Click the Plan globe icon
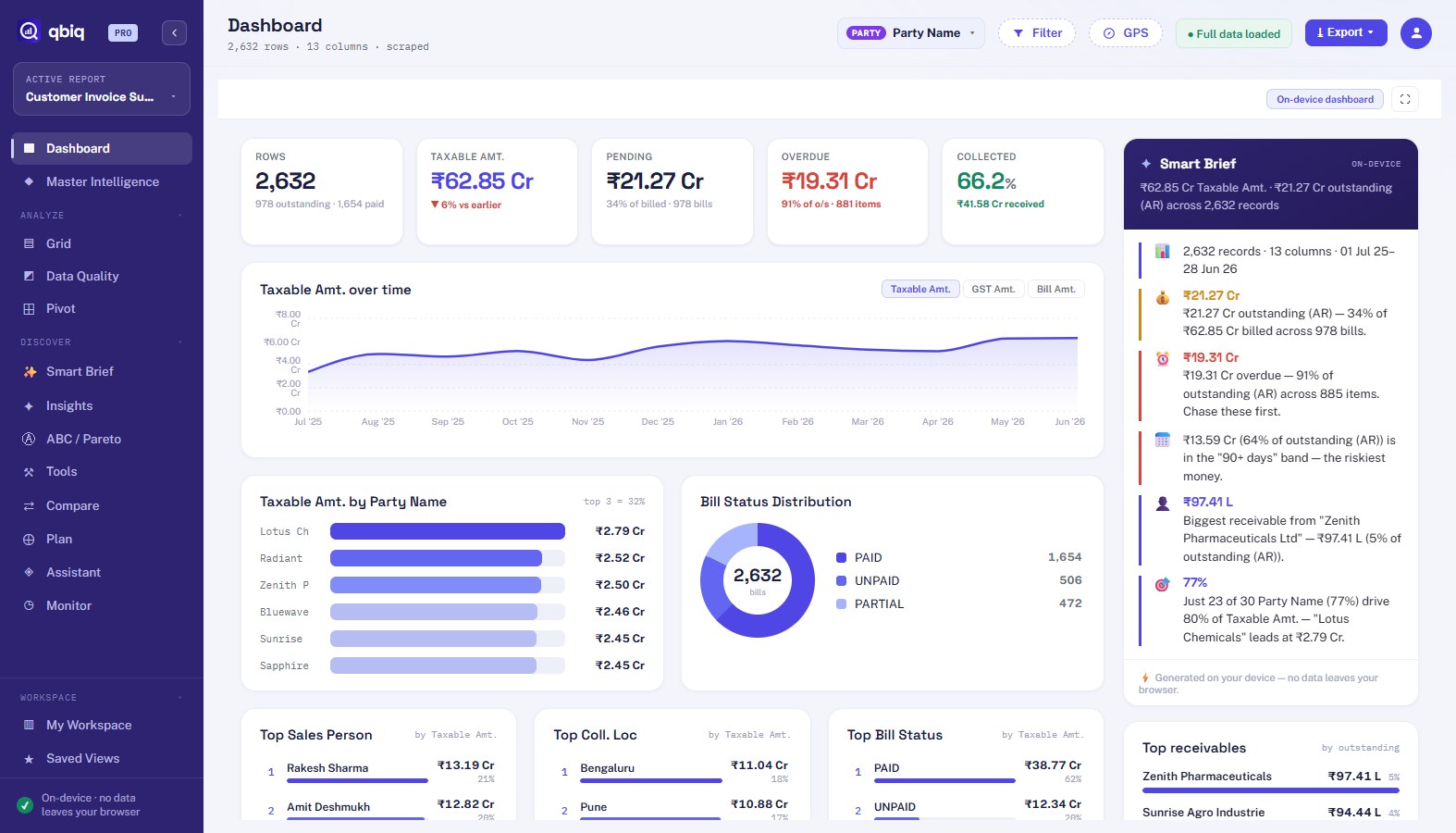1456x833 pixels. [x=29, y=539]
